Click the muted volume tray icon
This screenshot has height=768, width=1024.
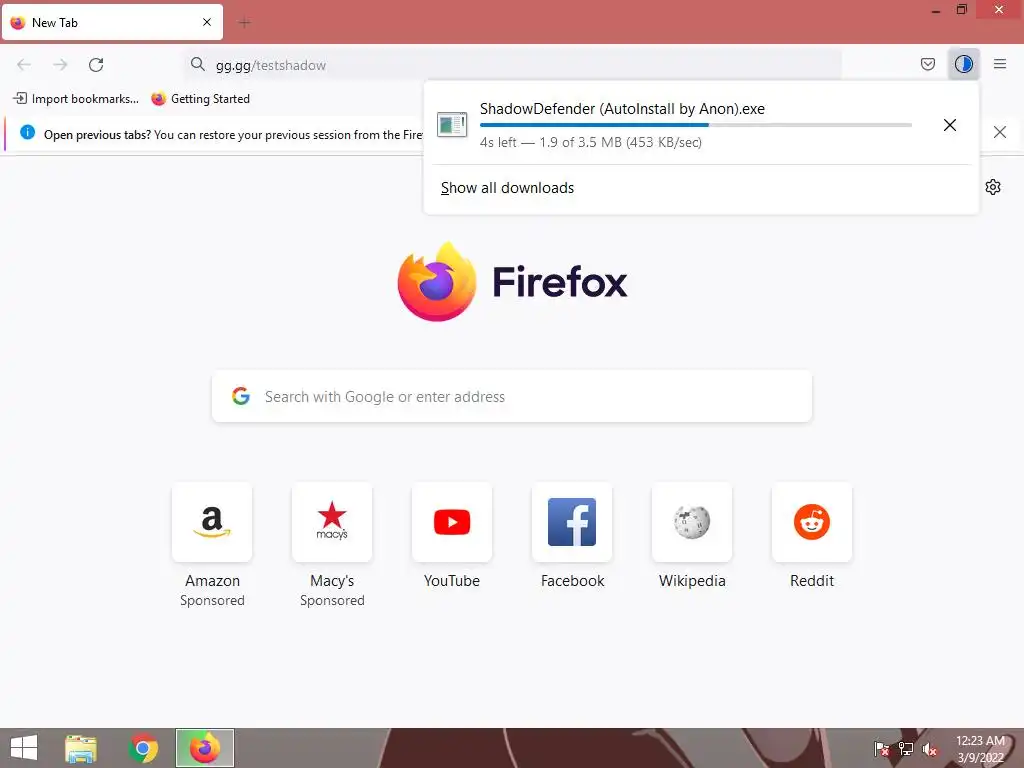point(929,749)
